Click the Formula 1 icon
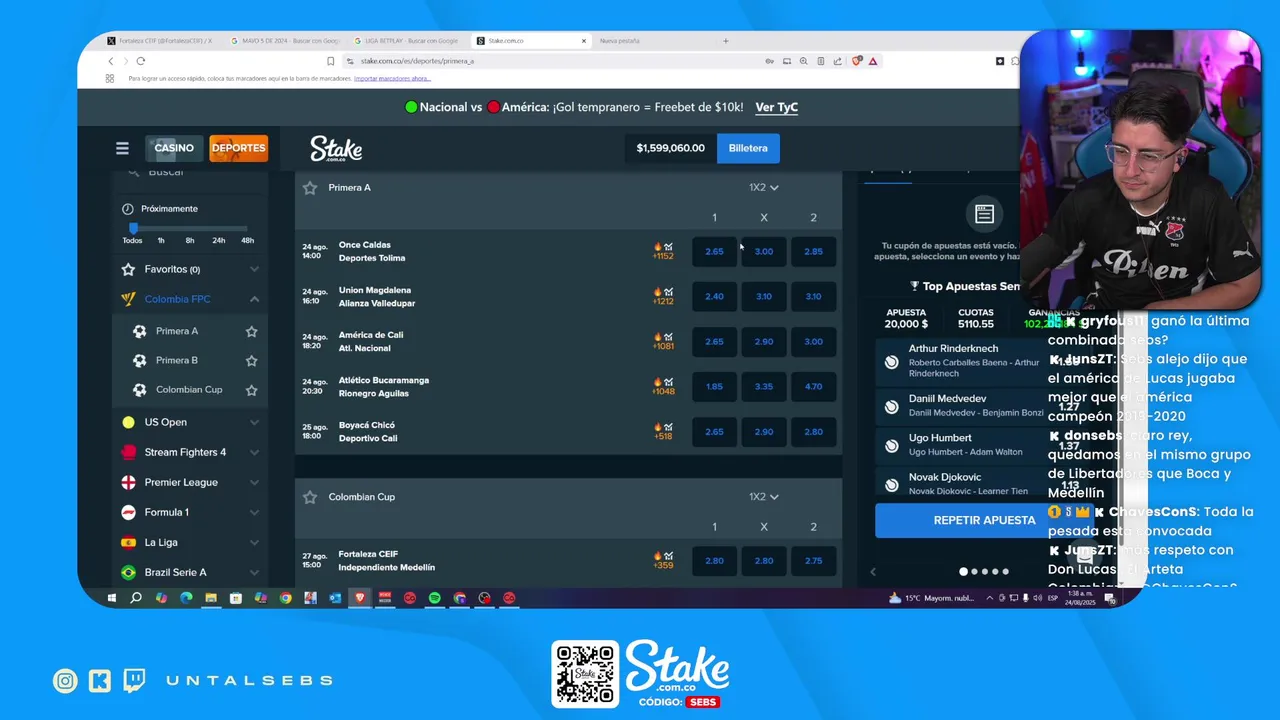 pos(128,512)
